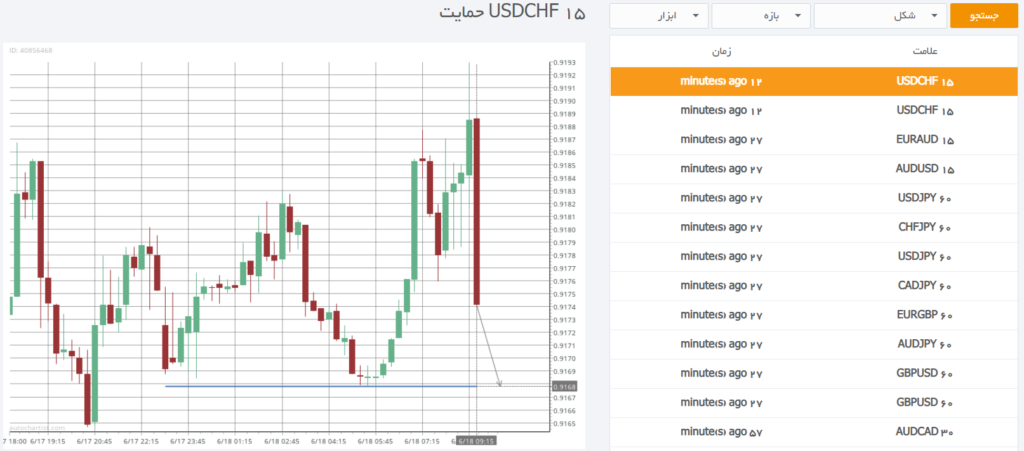The height and width of the screenshot is (451, 1024).
Task: Click the زمان column header
Action: (x=721, y=51)
